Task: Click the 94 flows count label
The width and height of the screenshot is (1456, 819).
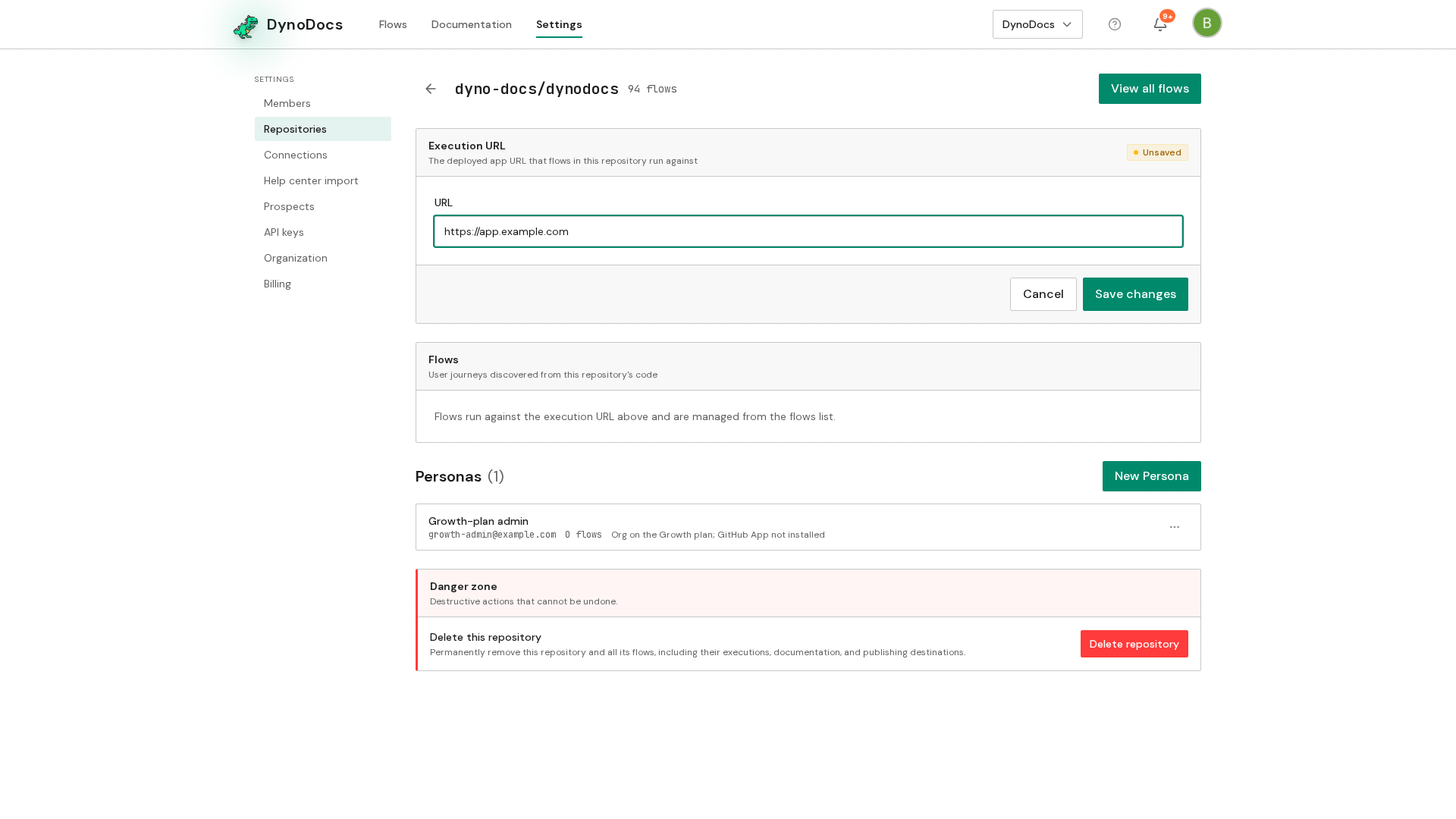Action: pos(652,89)
